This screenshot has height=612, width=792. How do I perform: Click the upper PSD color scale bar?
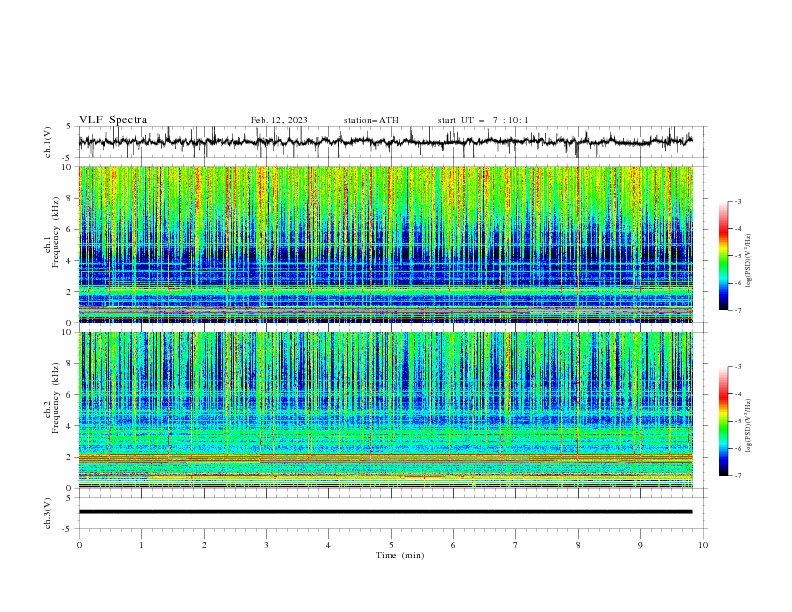pos(723,256)
